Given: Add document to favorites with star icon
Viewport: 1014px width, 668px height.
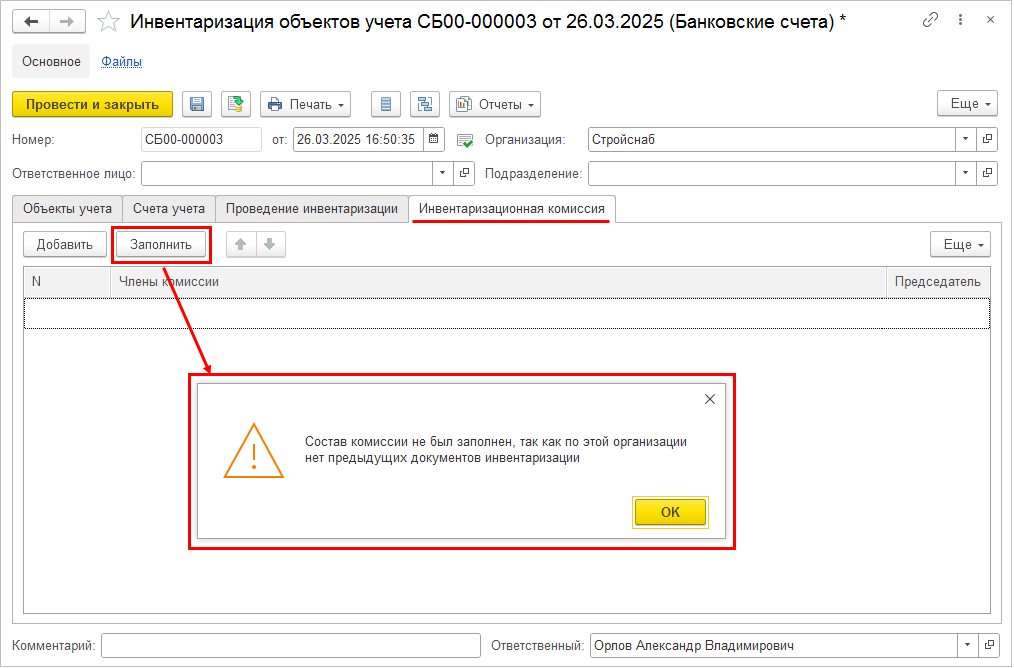Looking at the screenshot, I should pyautogui.click(x=109, y=21).
